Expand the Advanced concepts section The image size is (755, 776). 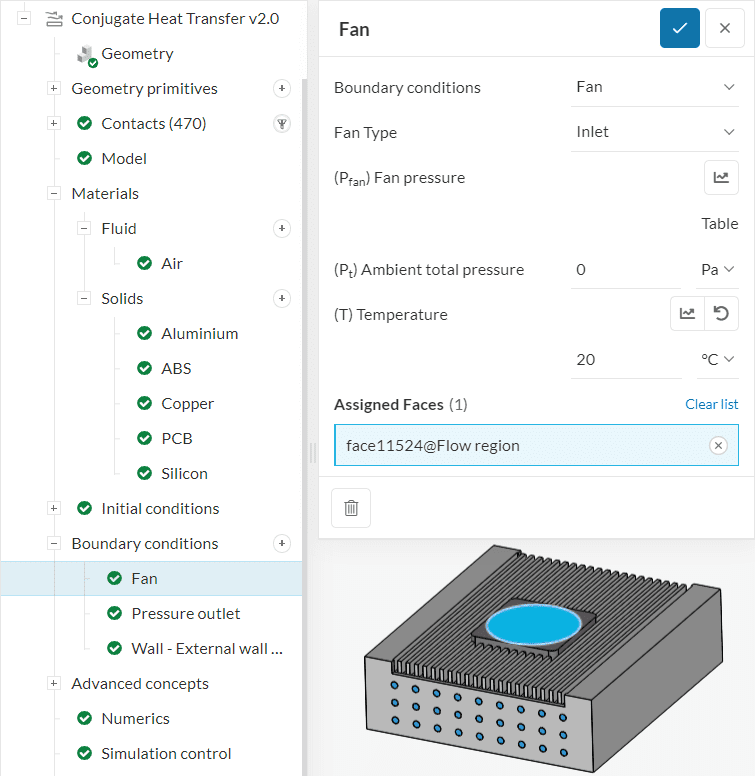(x=54, y=684)
